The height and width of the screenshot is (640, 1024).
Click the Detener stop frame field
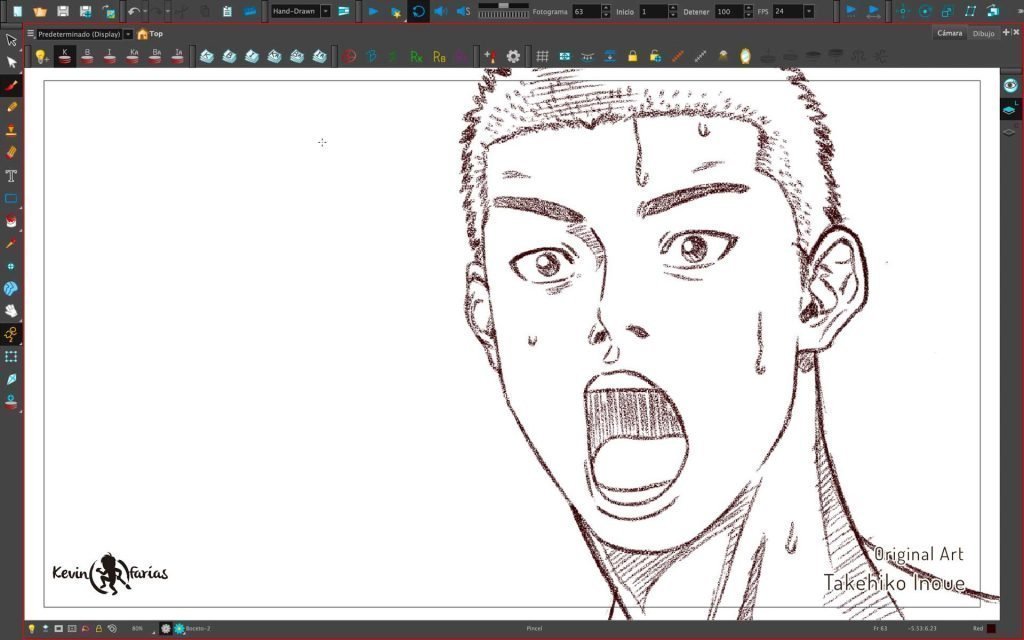729,11
